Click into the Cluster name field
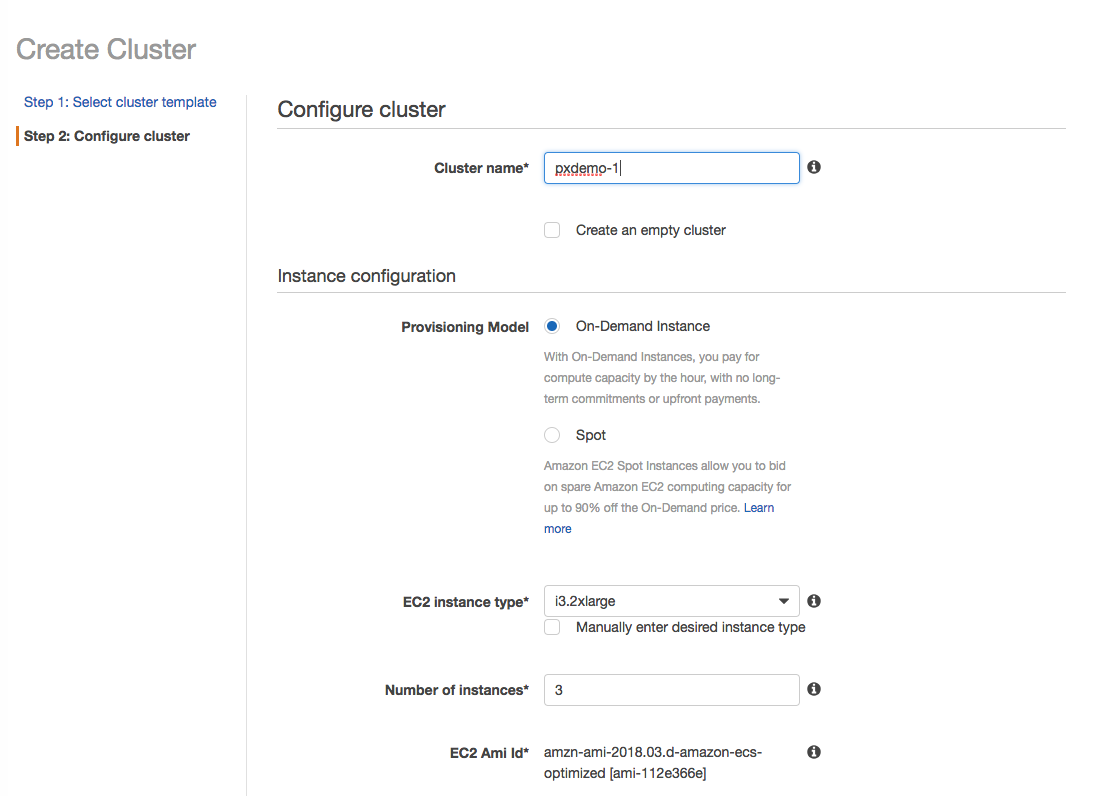 671,167
